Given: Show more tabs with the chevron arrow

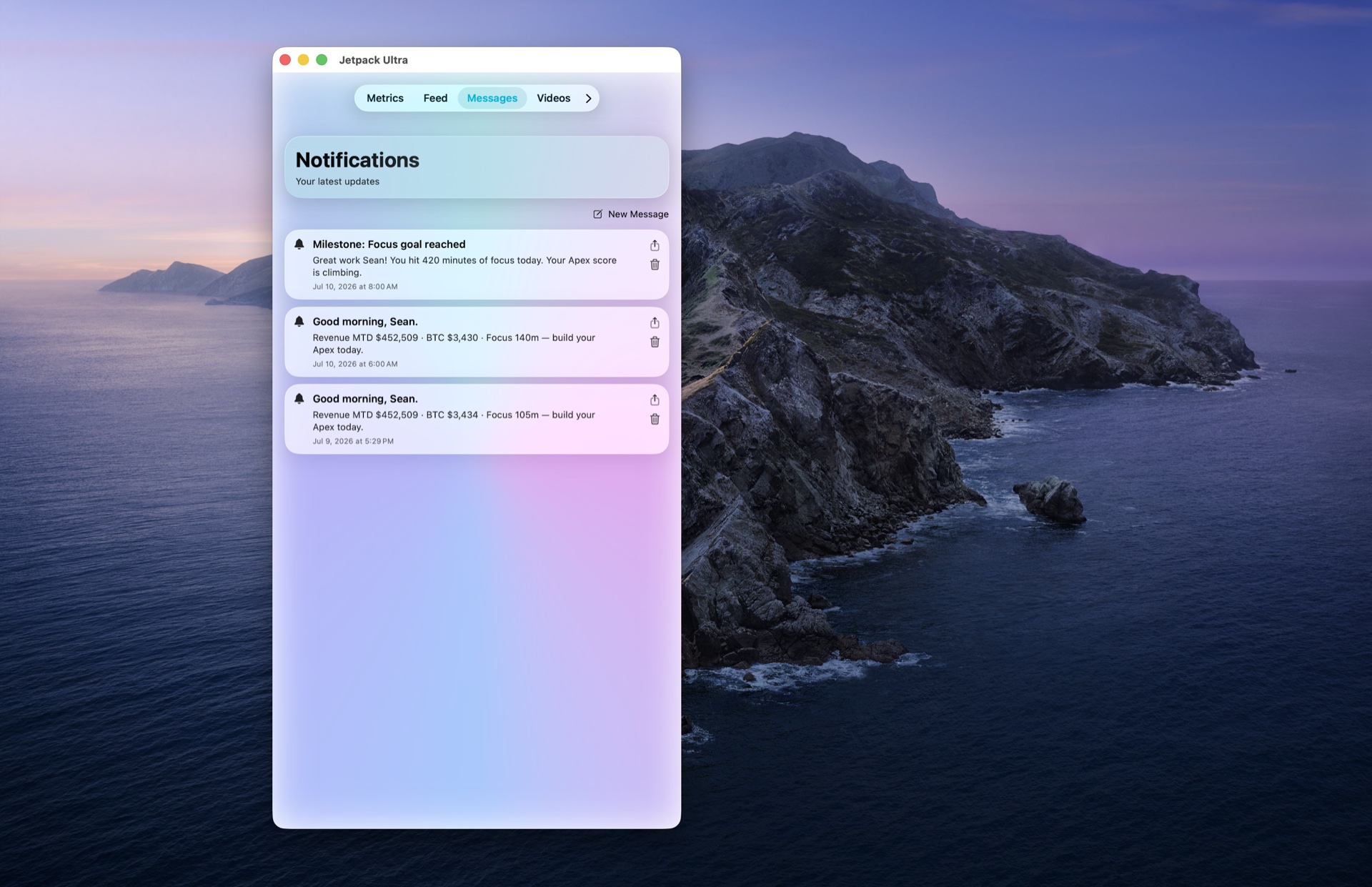Looking at the screenshot, I should (x=588, y=99).
